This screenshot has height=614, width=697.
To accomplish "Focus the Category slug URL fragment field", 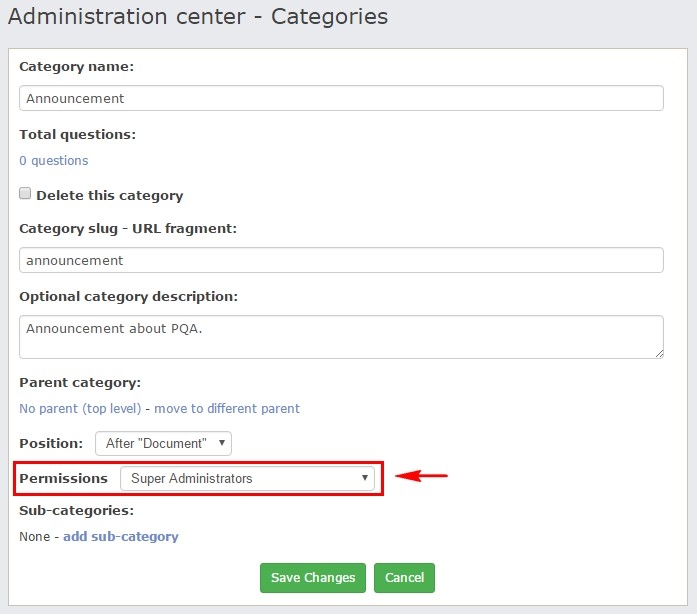I will pyautogui.click(x=341, y=260).
